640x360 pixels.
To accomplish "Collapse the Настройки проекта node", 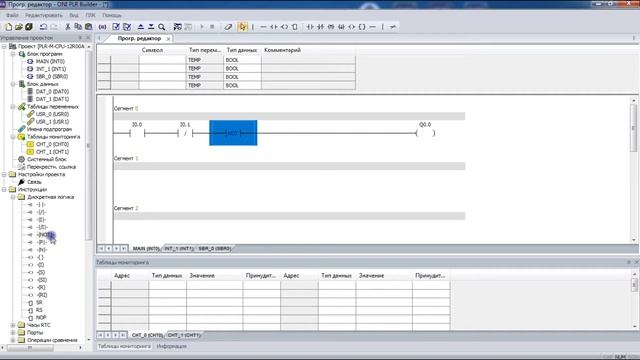I will [4, 174].
